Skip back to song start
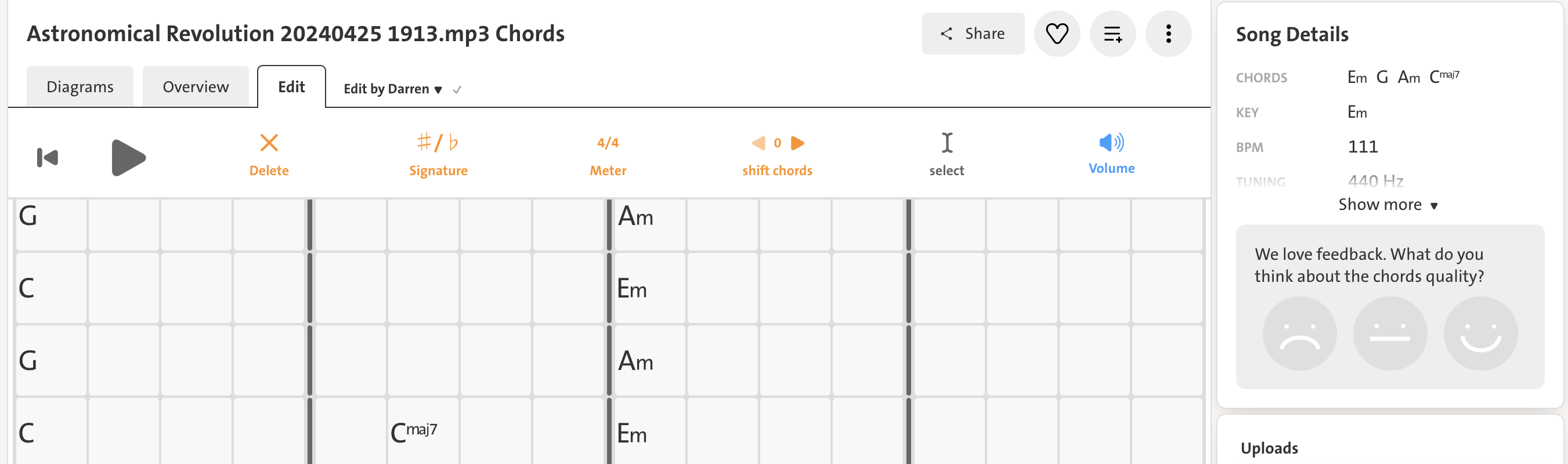The height and width of the screenshot is (464, 1568). click(48, 158)
